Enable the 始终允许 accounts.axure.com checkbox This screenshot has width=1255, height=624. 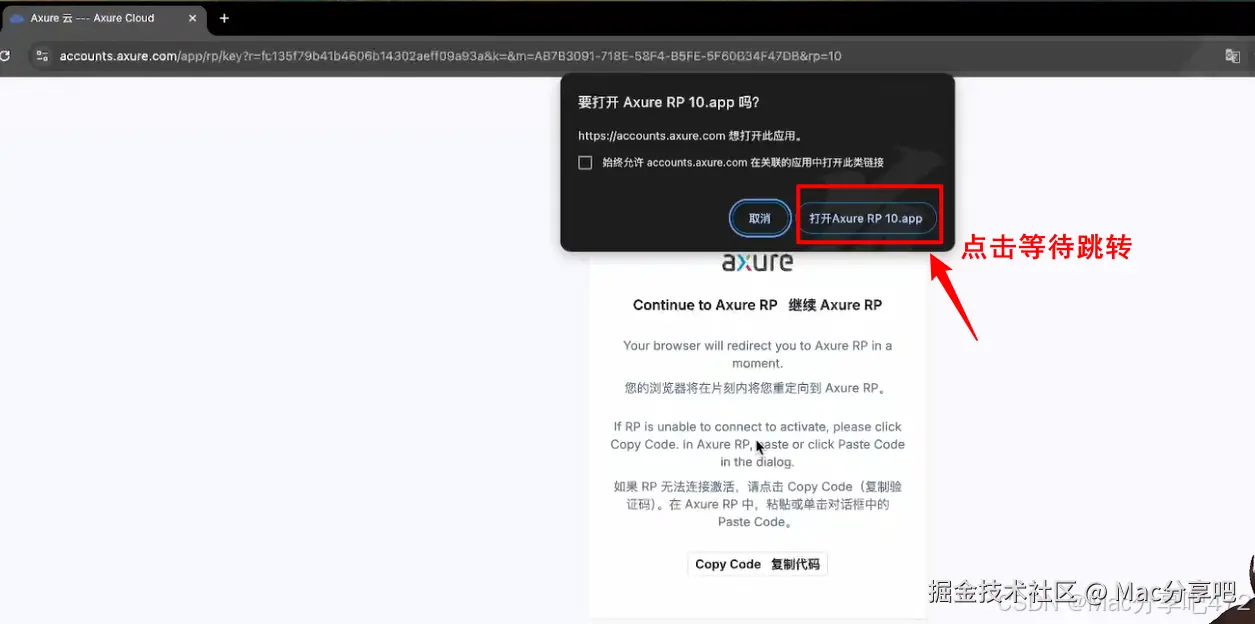click(x=586, y=162)
